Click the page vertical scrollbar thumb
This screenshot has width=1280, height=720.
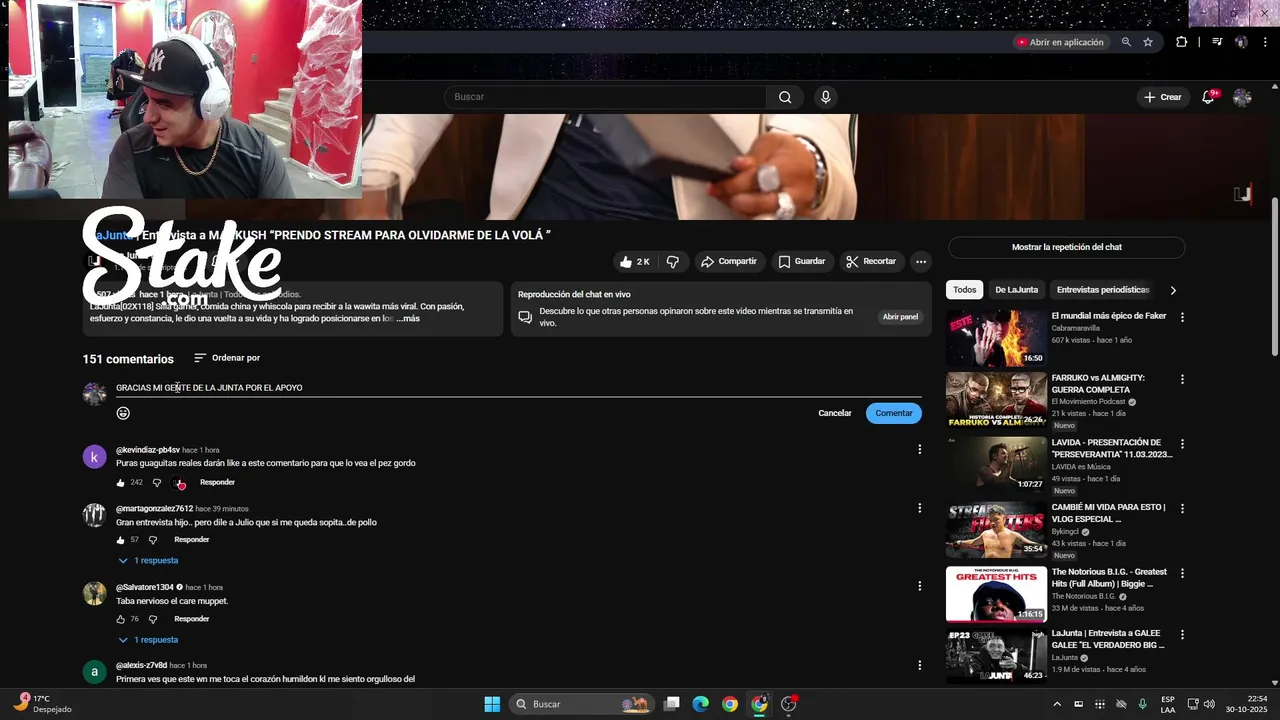[x=1274, y=276]
